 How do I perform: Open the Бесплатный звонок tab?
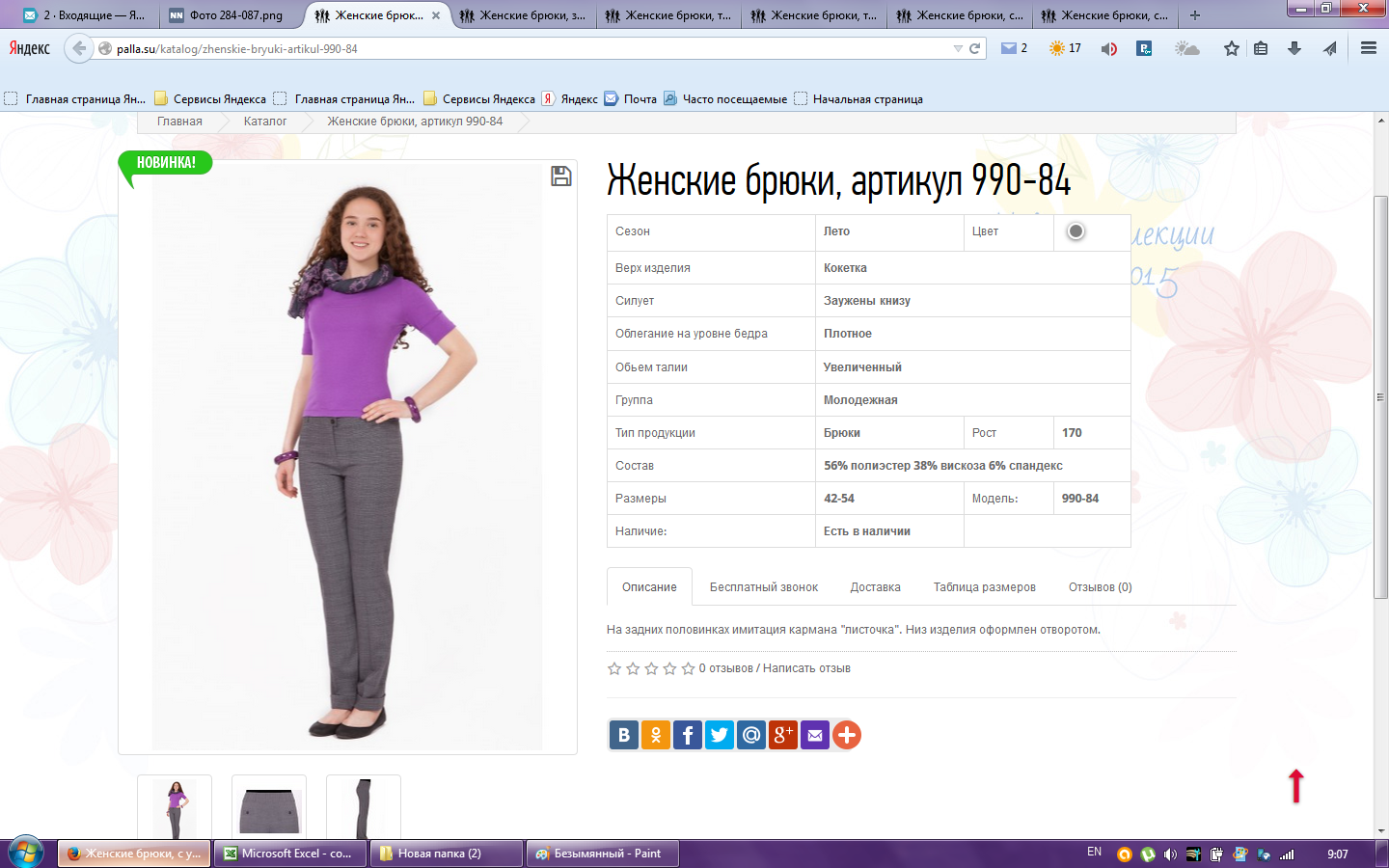pyautogui.click(x=764, y=587)
